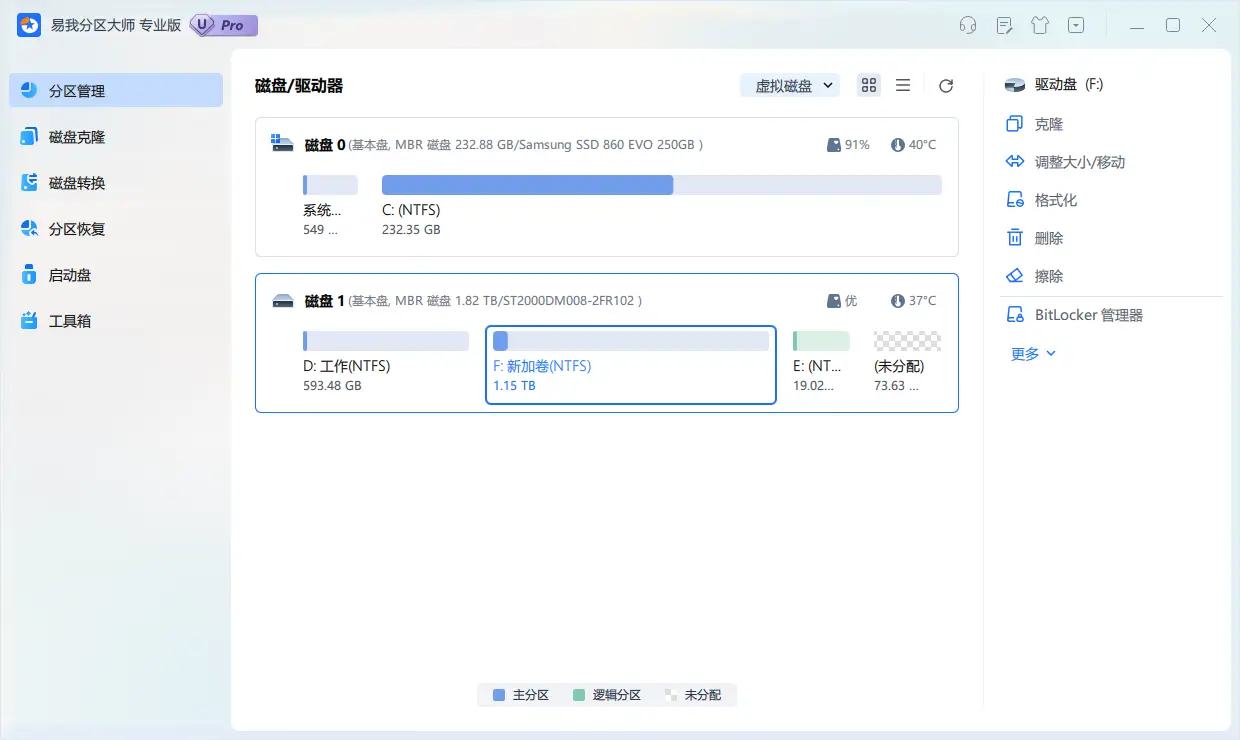Viewport: 1240px width, 740px height.
Task: Refresh the disk list
Action: coord(945,85)
